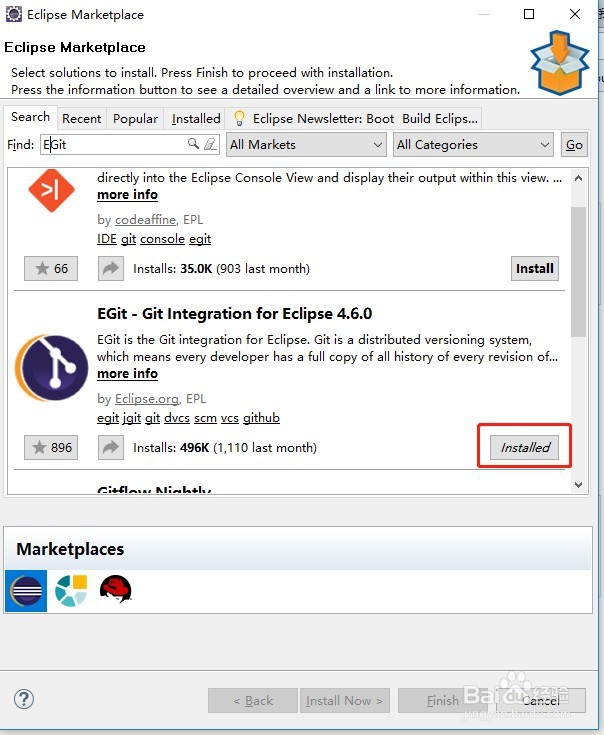
Task: Click the Eclipse Marketplace title bar icon
Action: [x=14, y=14]
